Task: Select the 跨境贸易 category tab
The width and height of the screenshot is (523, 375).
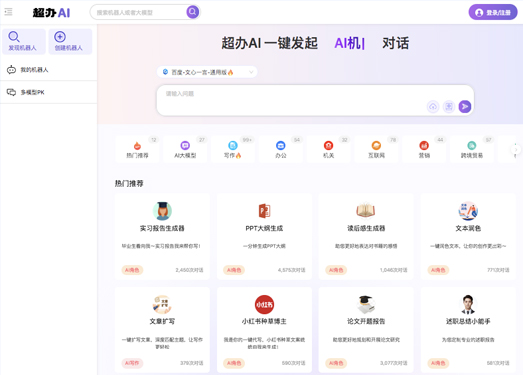Action: [472, 149]
